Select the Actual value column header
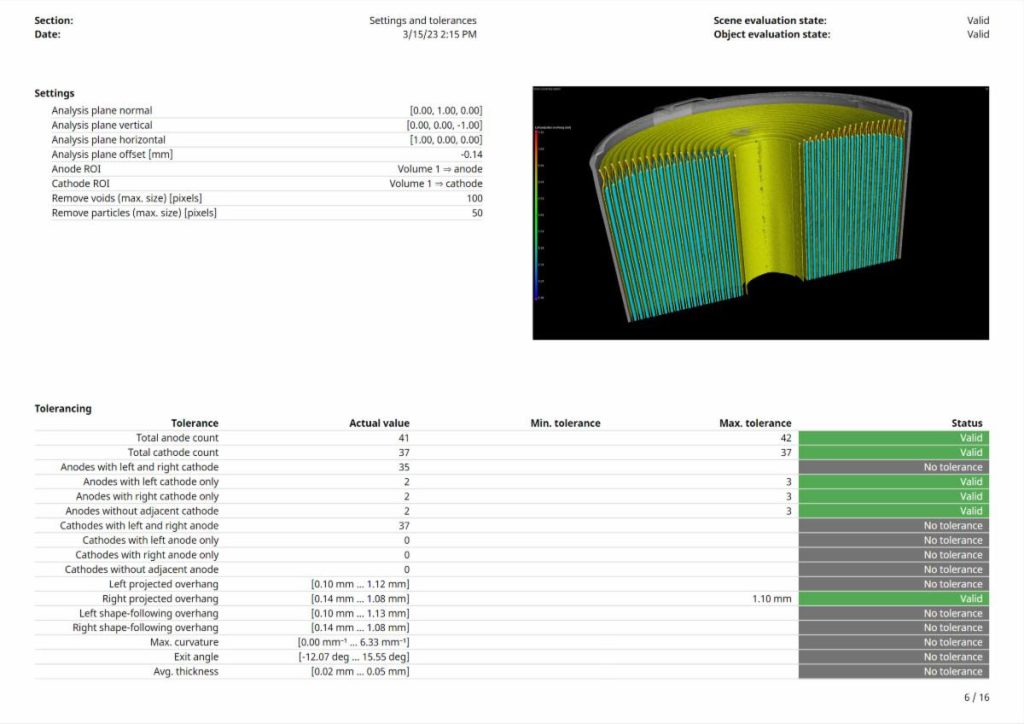Viewport: 1024px width, 724px height. pyautogui.click(x=379, y=423)
